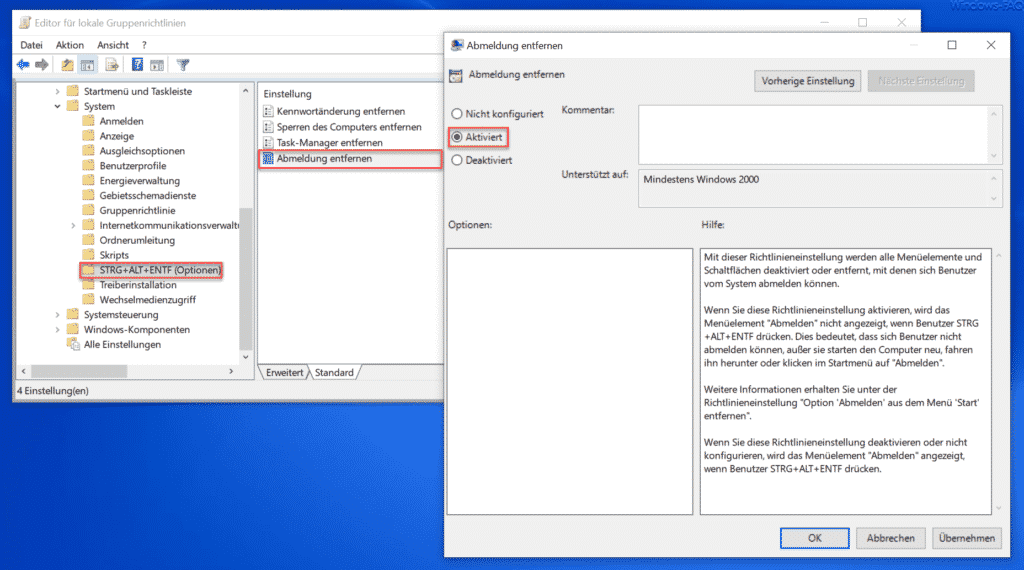
Task: Click the Wechselmedienzugriff folder icon
Action: point(88,300)
